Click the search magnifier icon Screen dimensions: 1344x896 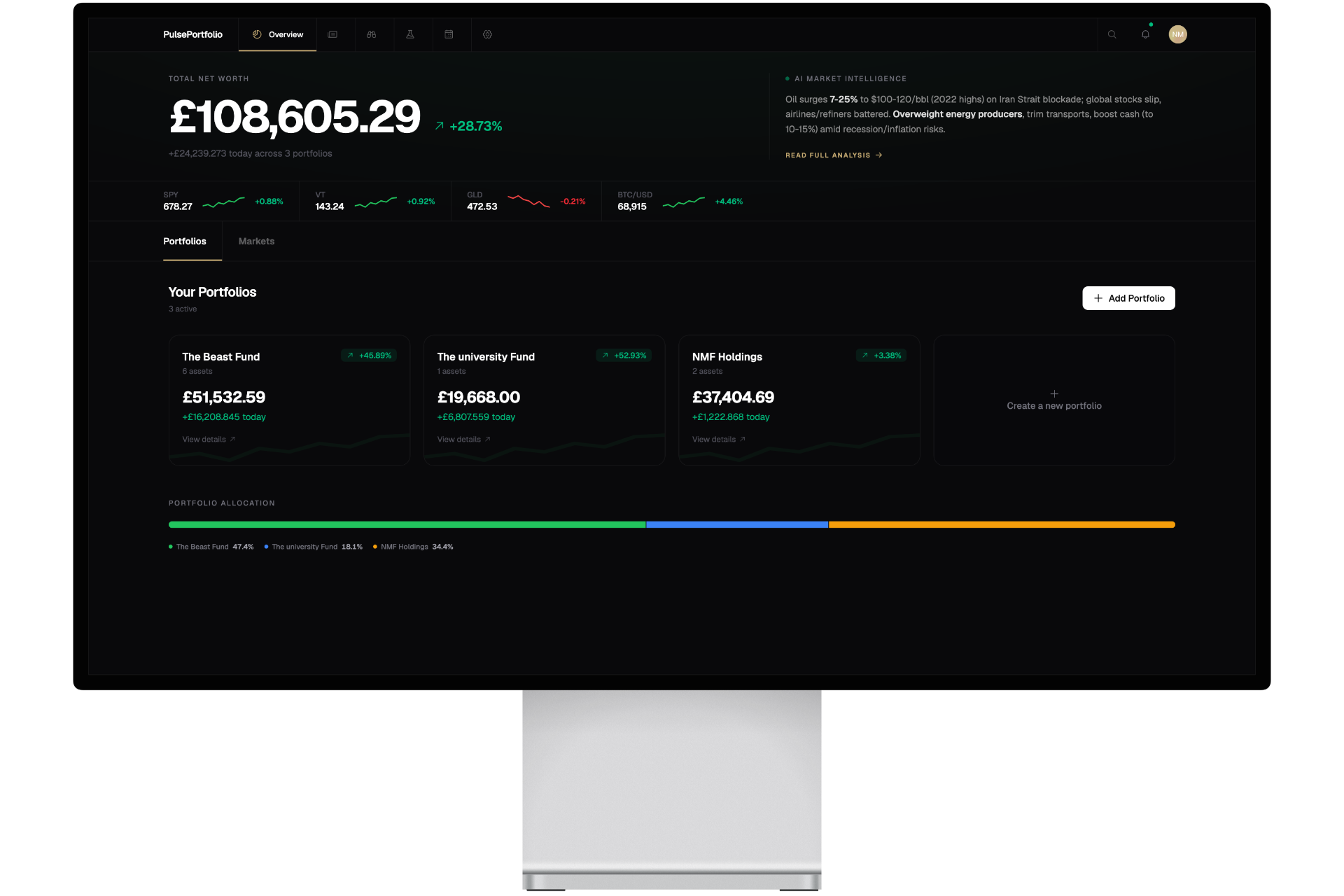pos(1112,34)
